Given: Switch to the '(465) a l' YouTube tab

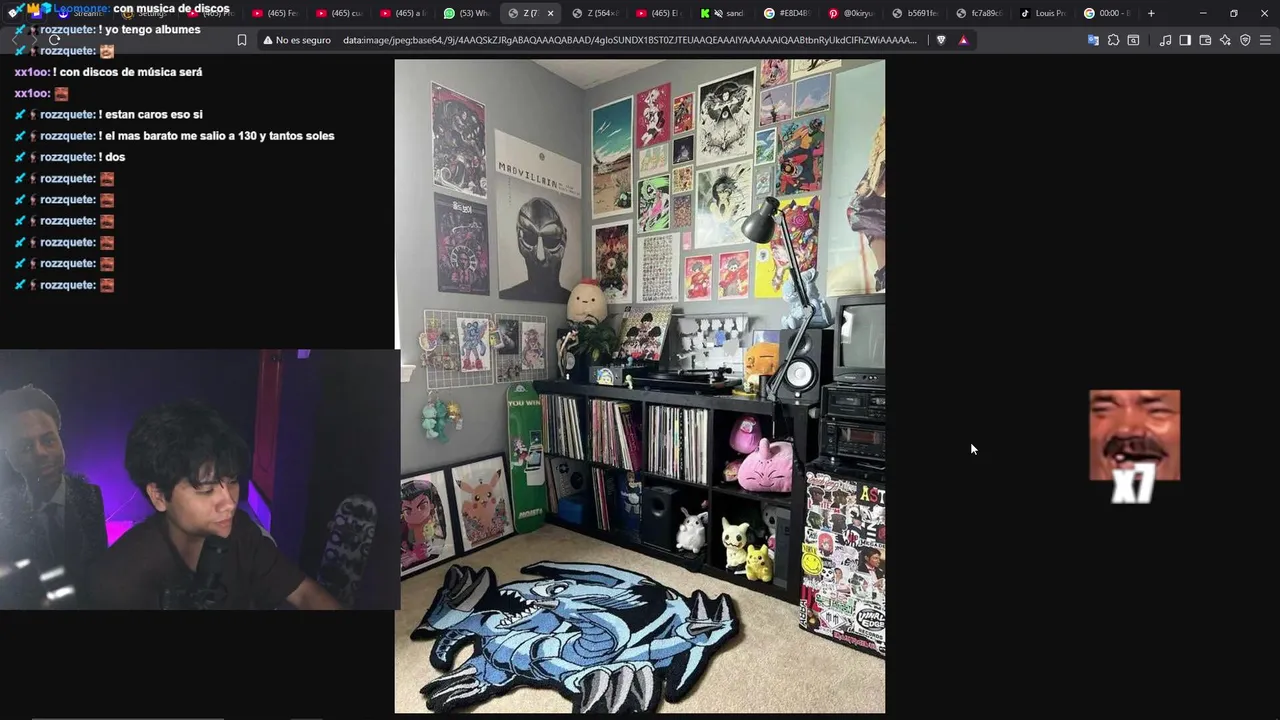Looking at the screenshot, I should pyautogui.click(x=403, y=13).
